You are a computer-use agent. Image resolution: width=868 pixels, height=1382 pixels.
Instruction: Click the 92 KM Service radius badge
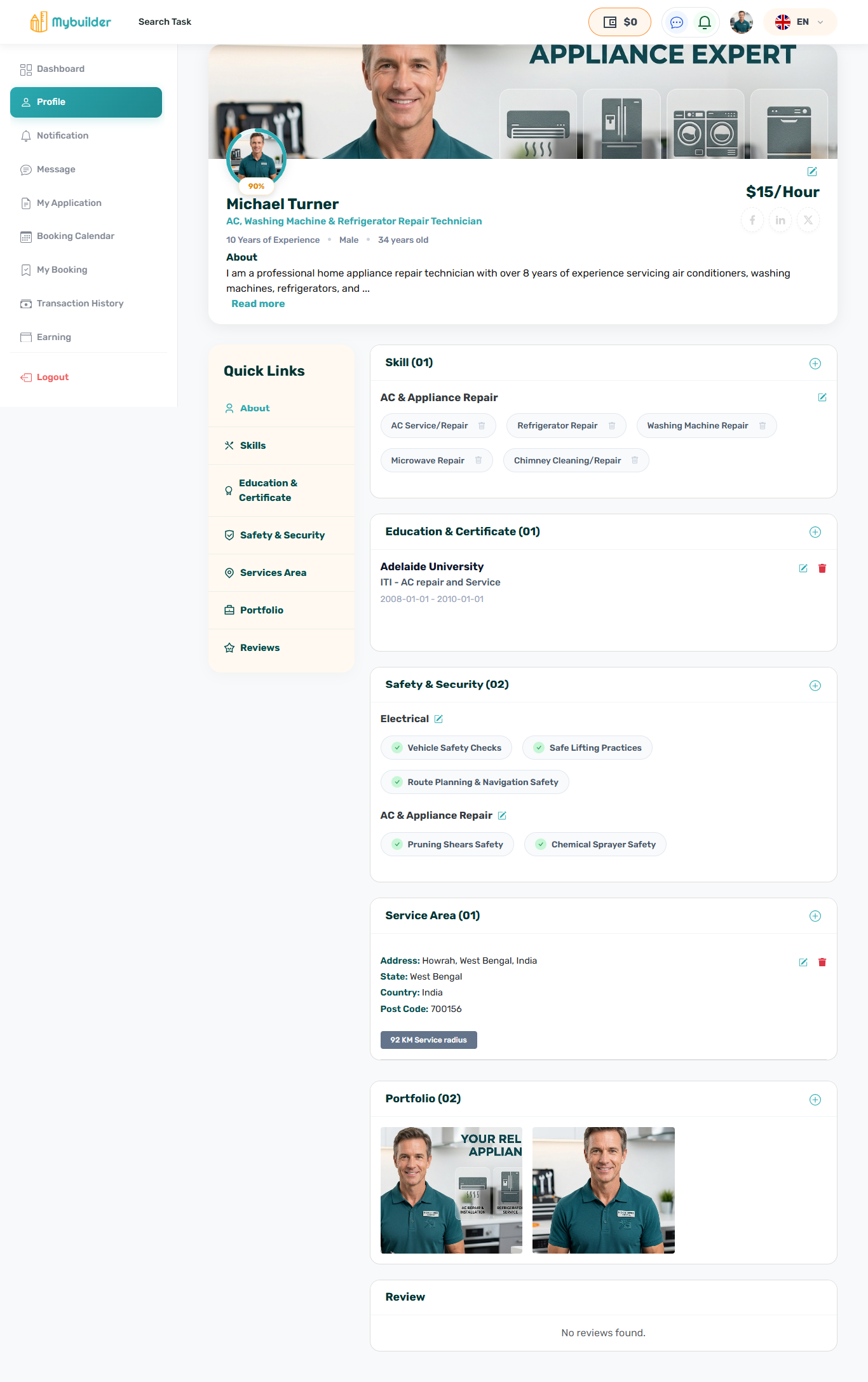(x=429, y=1040)
